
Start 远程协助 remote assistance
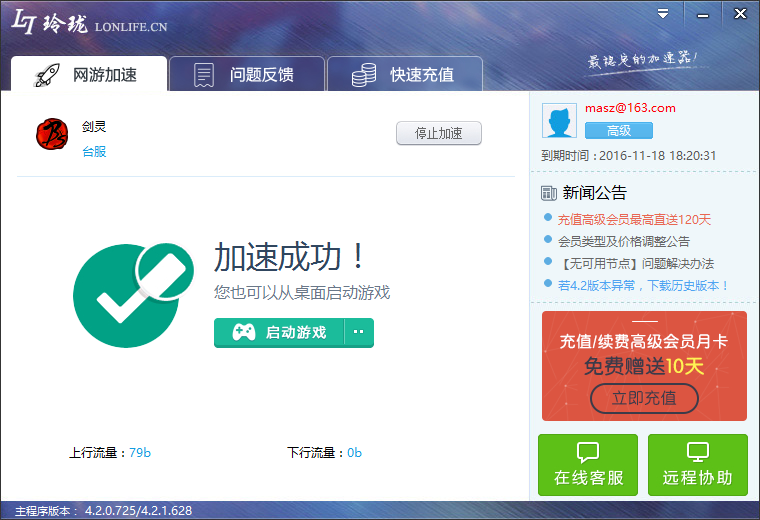tap(697, 465)
